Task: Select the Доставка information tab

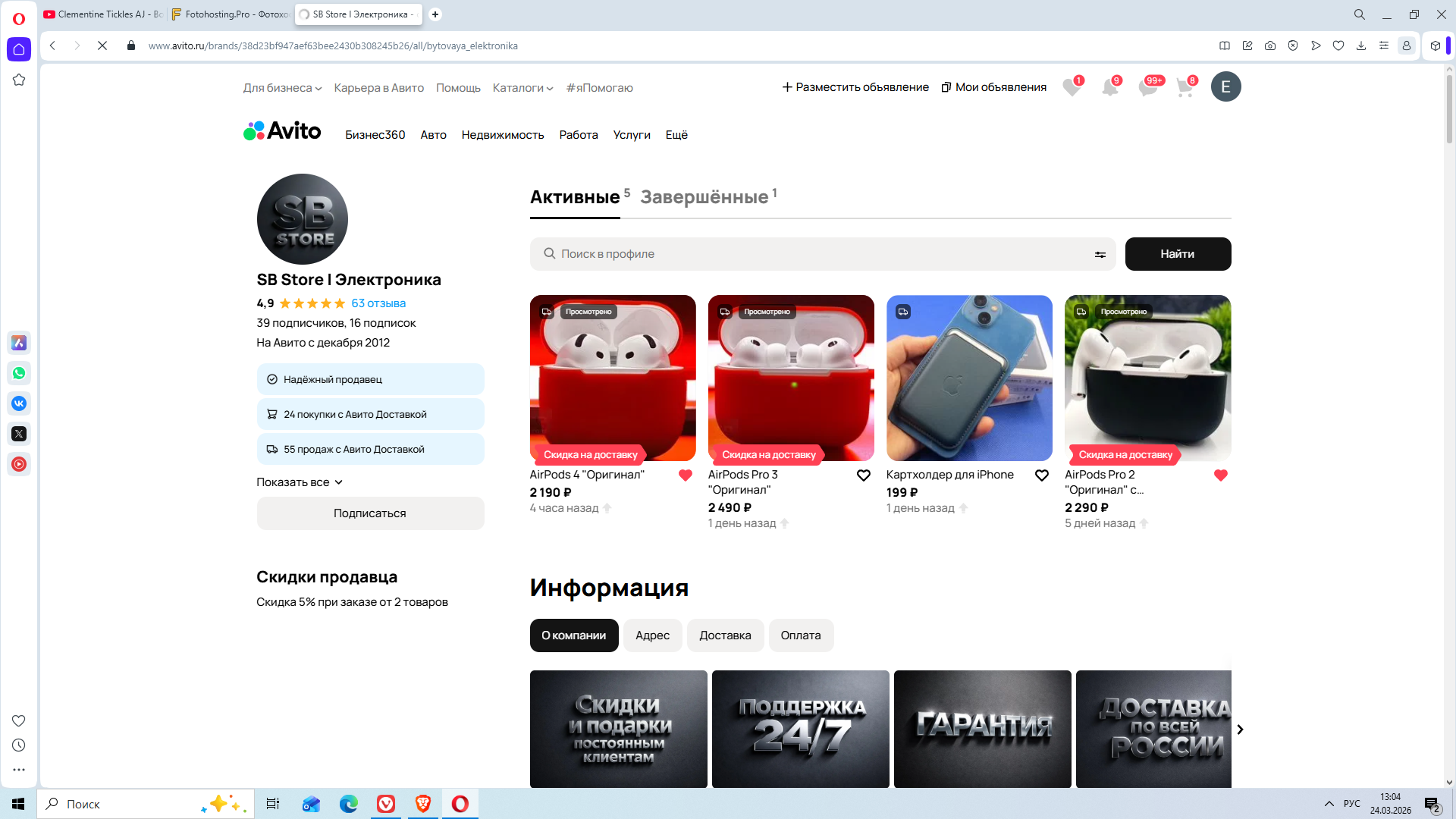Action: [x=725, y=635]
